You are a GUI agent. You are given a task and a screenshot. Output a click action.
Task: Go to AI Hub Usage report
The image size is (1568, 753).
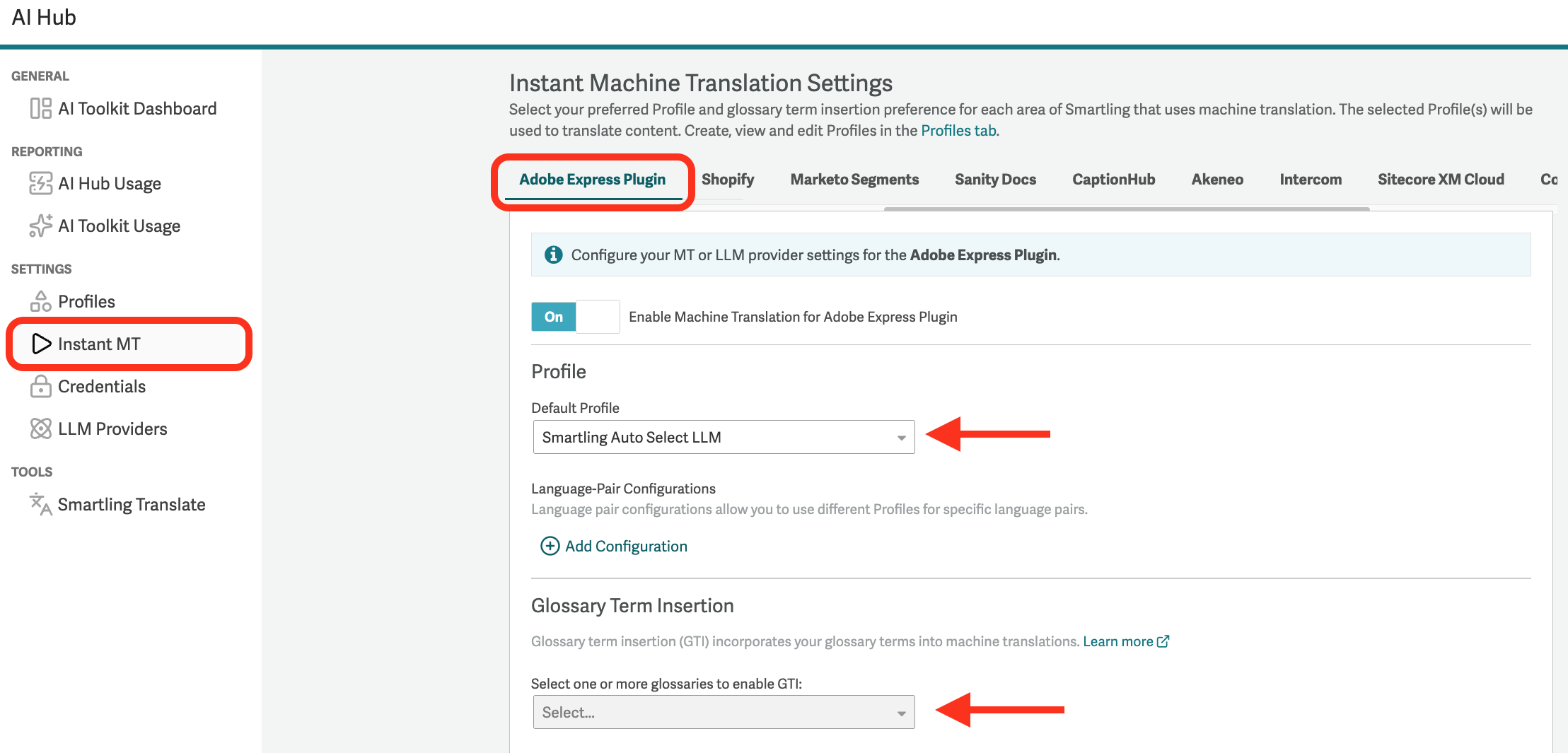110,183
